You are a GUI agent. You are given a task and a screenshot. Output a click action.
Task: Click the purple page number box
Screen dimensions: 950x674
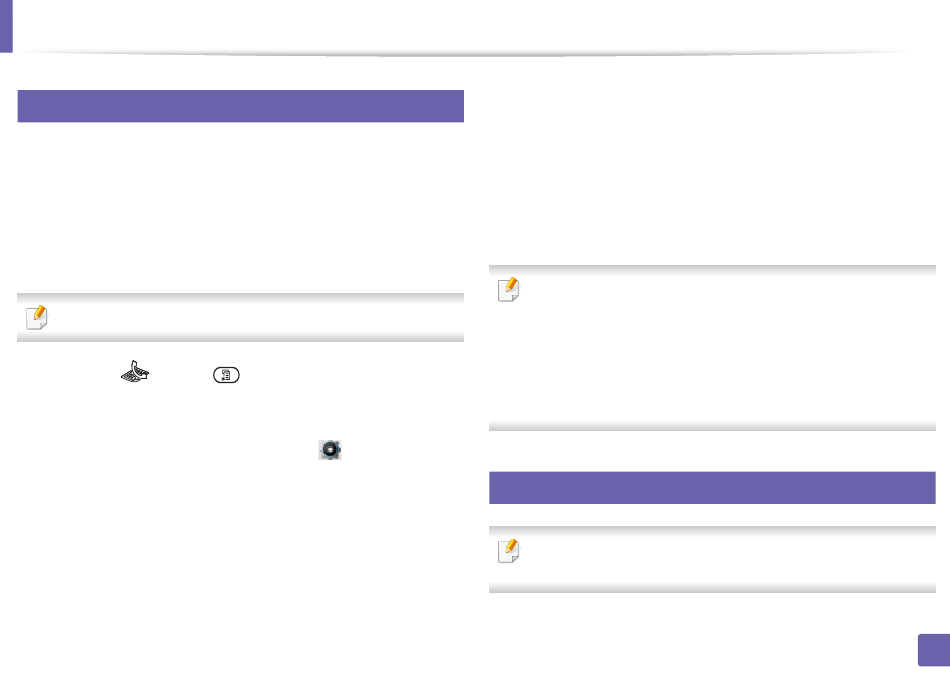(x=934, y=650)
